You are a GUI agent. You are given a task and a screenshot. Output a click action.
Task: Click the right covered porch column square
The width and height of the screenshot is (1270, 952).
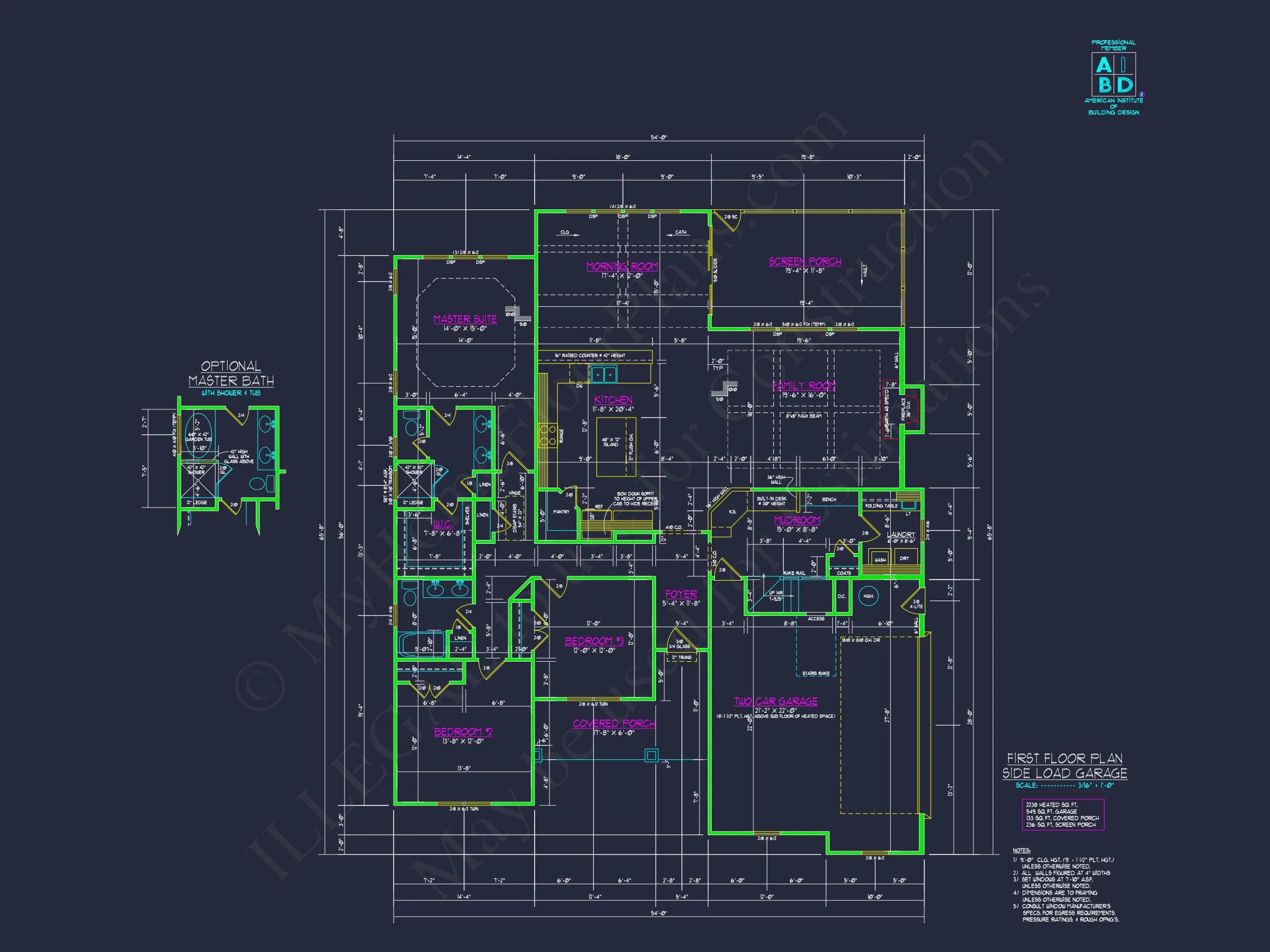[651, 755]
